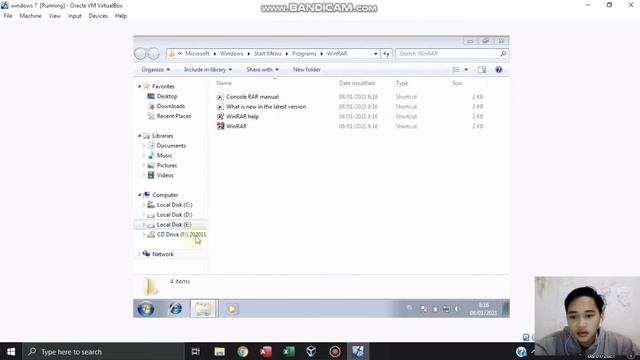Click the search magnifier icon in Search WinRAR box

(503, 53)
